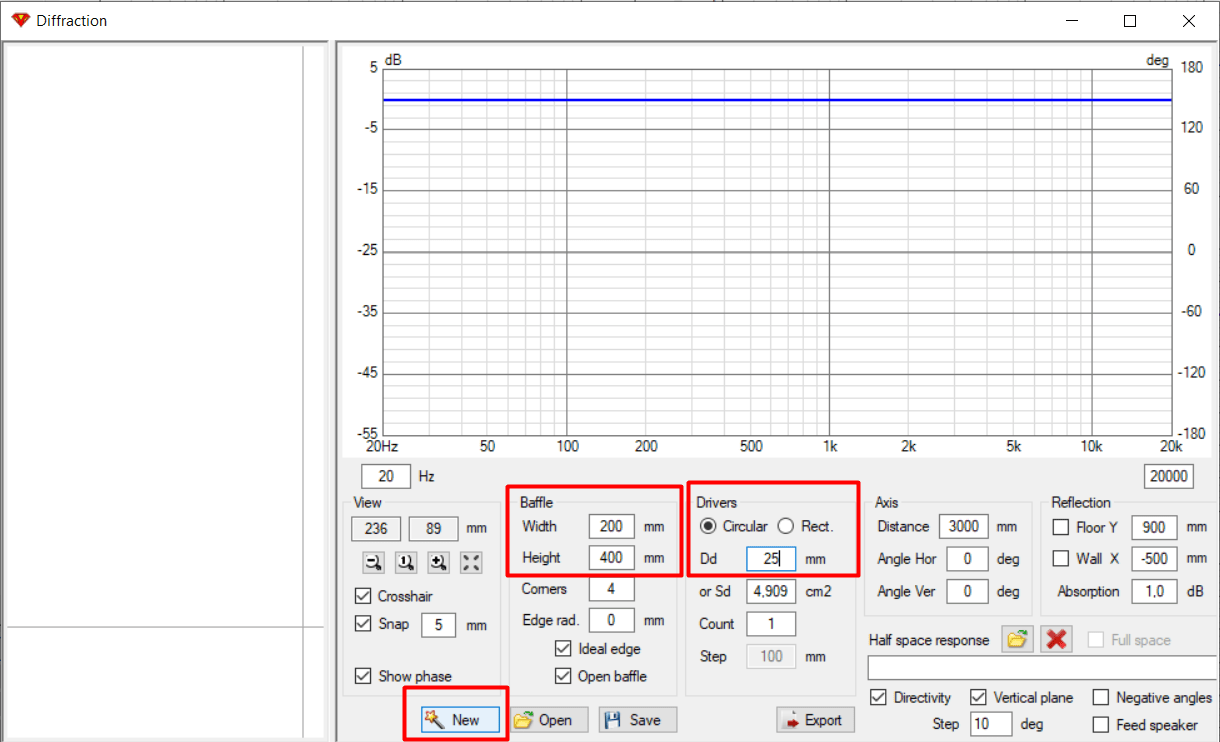Click the blue response curve on graph
The height and width of the screenshot is (742, 1220).
(777, 100)
